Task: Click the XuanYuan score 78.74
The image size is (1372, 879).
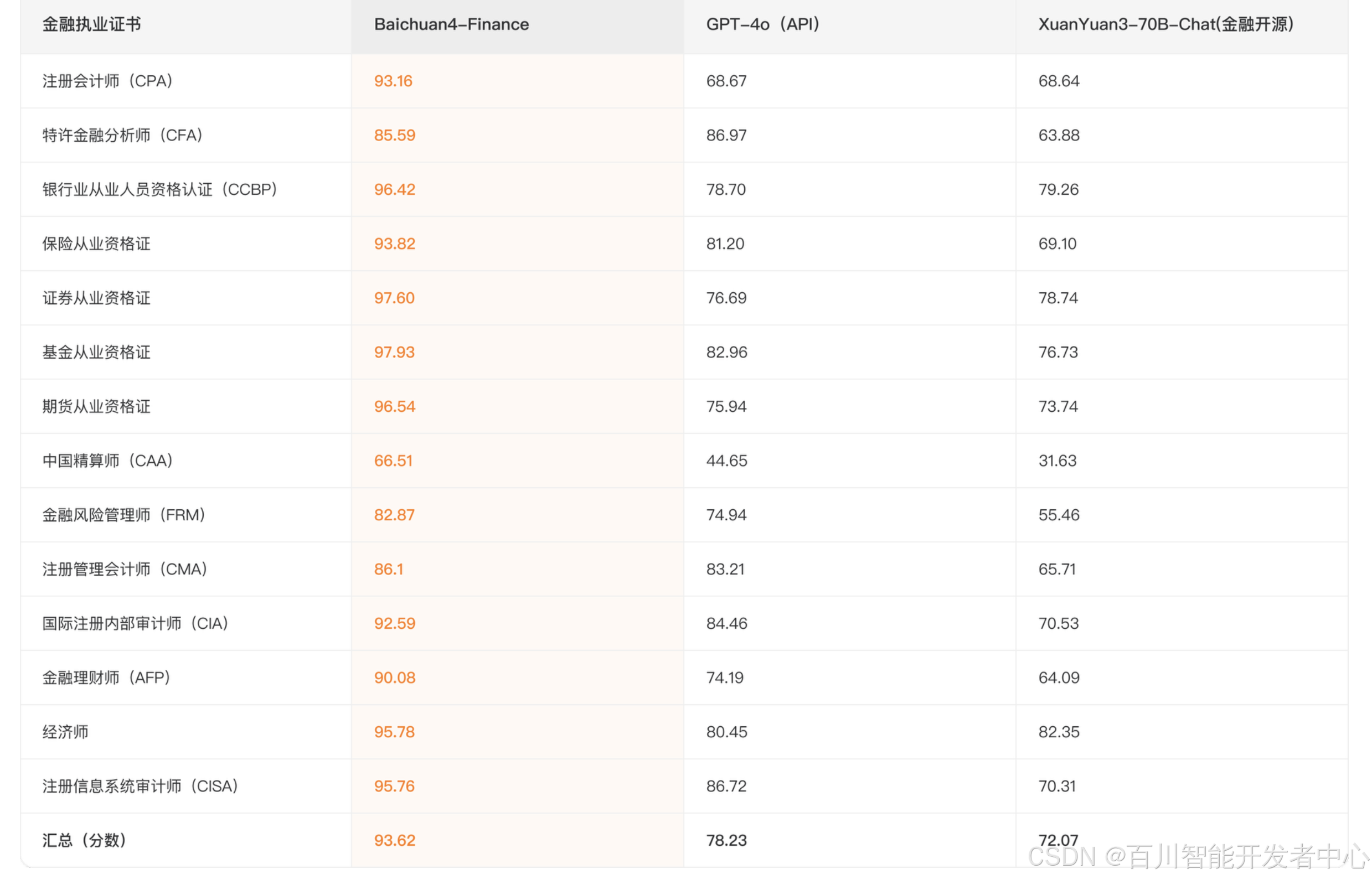Action: (1058, 298)
